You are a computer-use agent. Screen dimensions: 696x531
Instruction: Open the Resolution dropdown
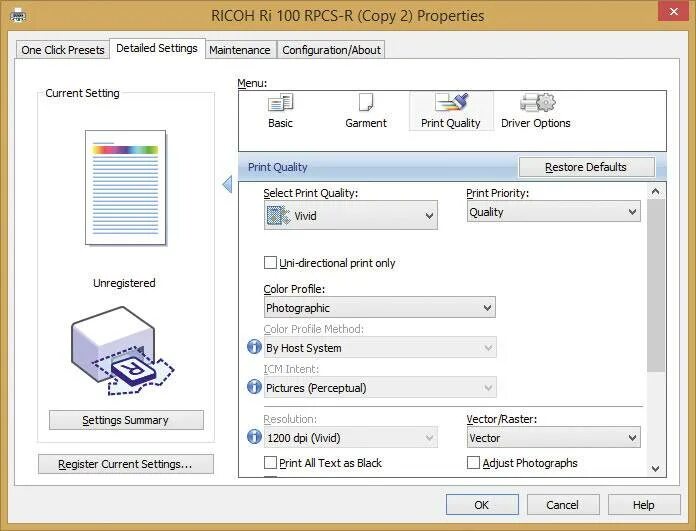point(351,438)
